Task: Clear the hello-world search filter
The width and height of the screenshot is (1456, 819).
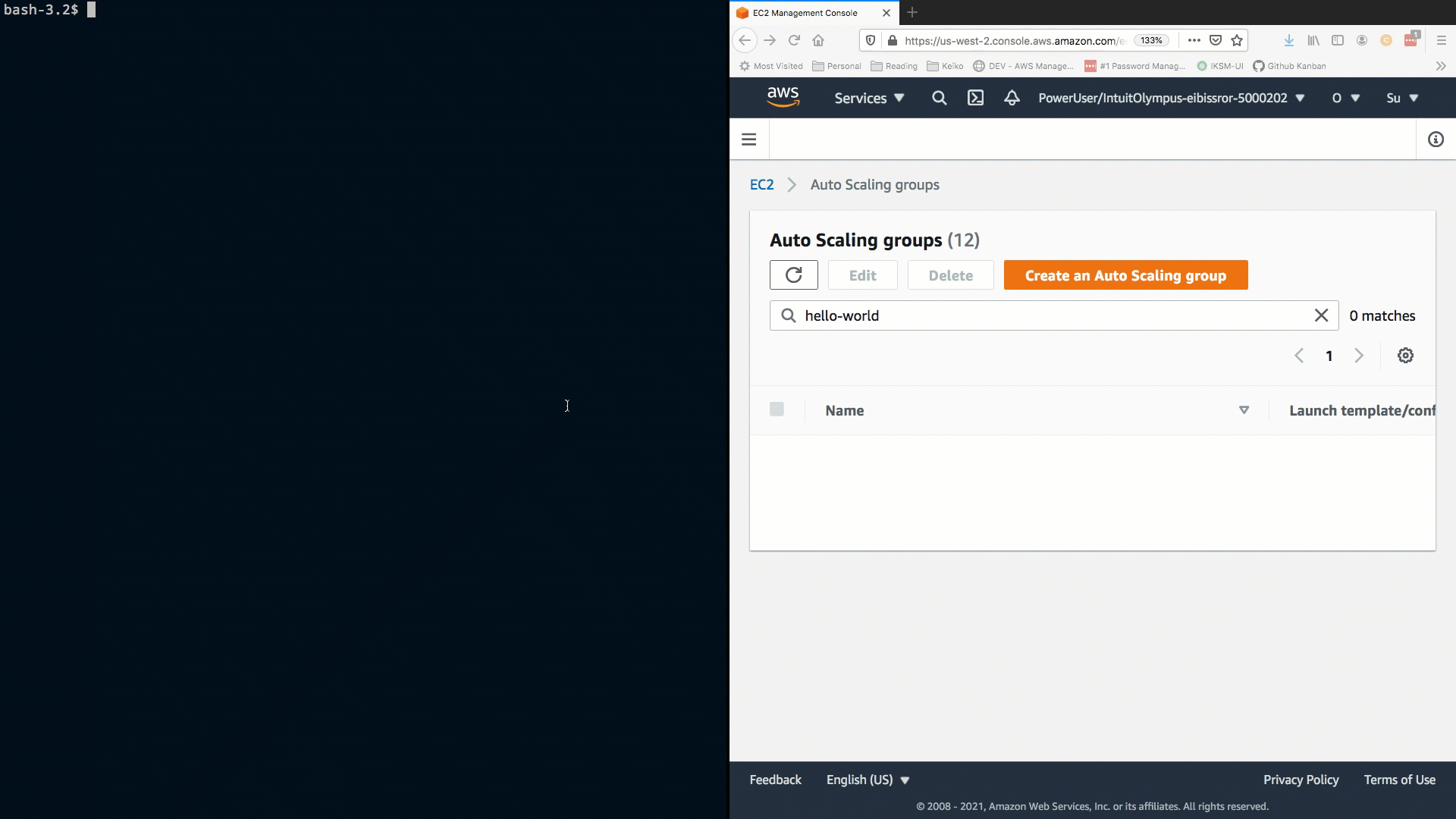Action: 1321,315
